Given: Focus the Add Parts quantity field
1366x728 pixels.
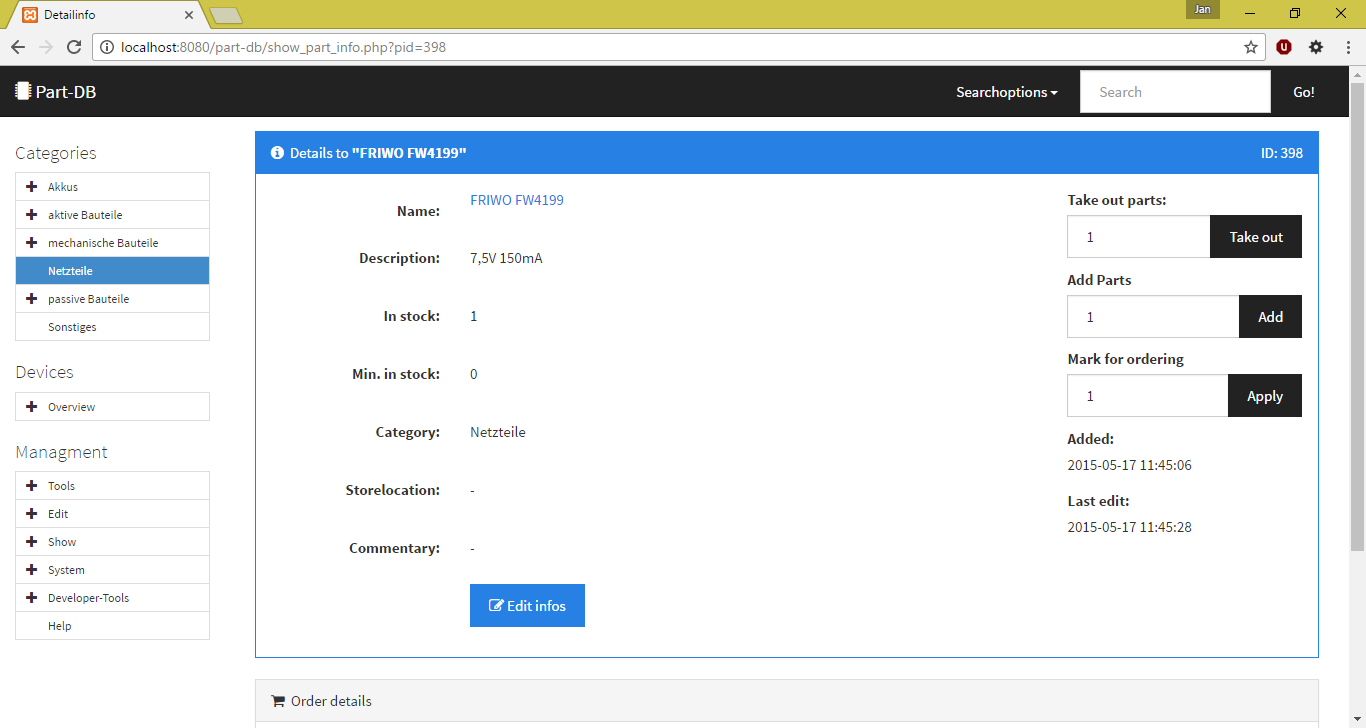Looking at the screenshot, I should click(1153, 317).
